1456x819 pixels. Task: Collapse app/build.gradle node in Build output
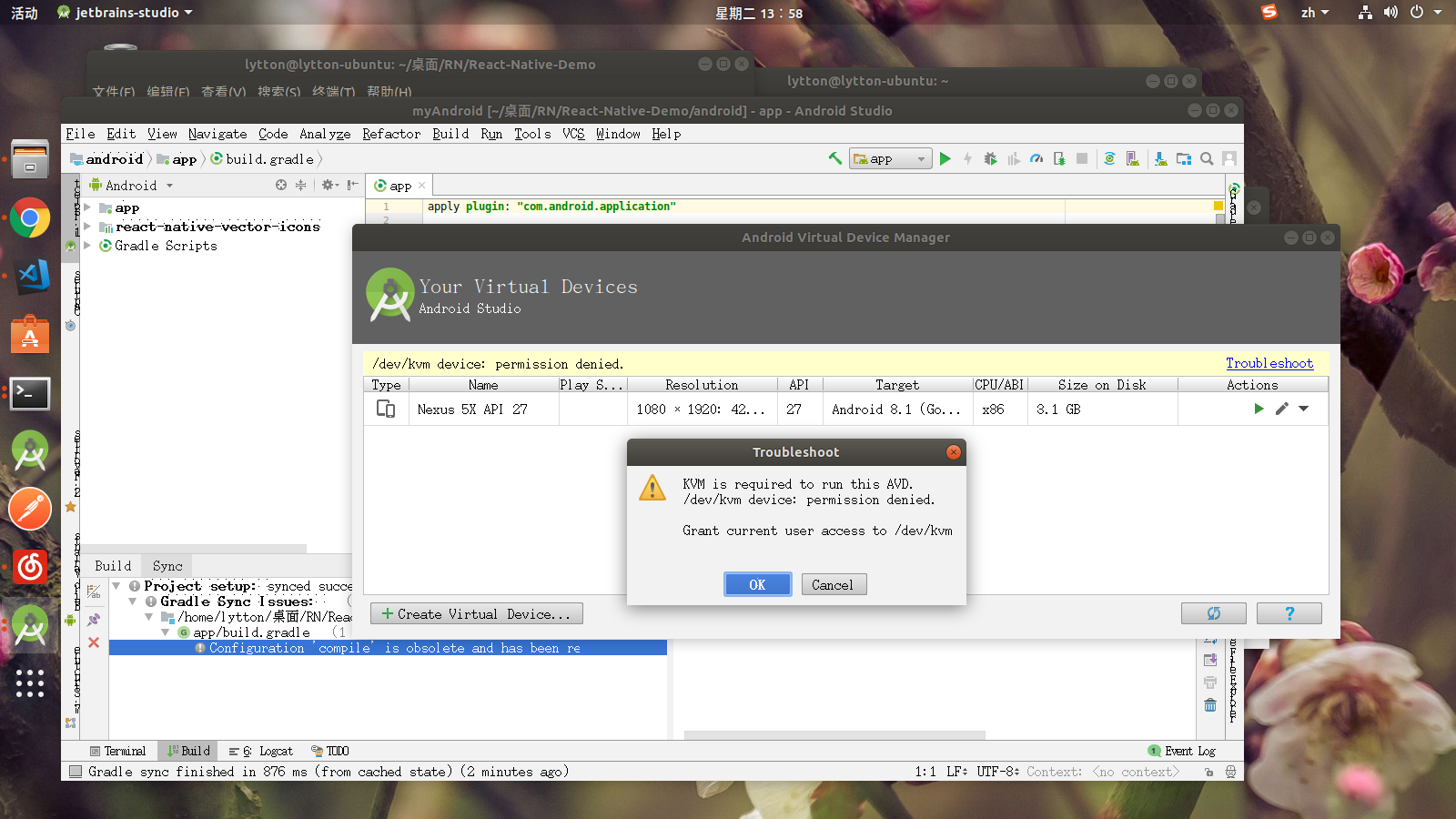click(166, 632)
